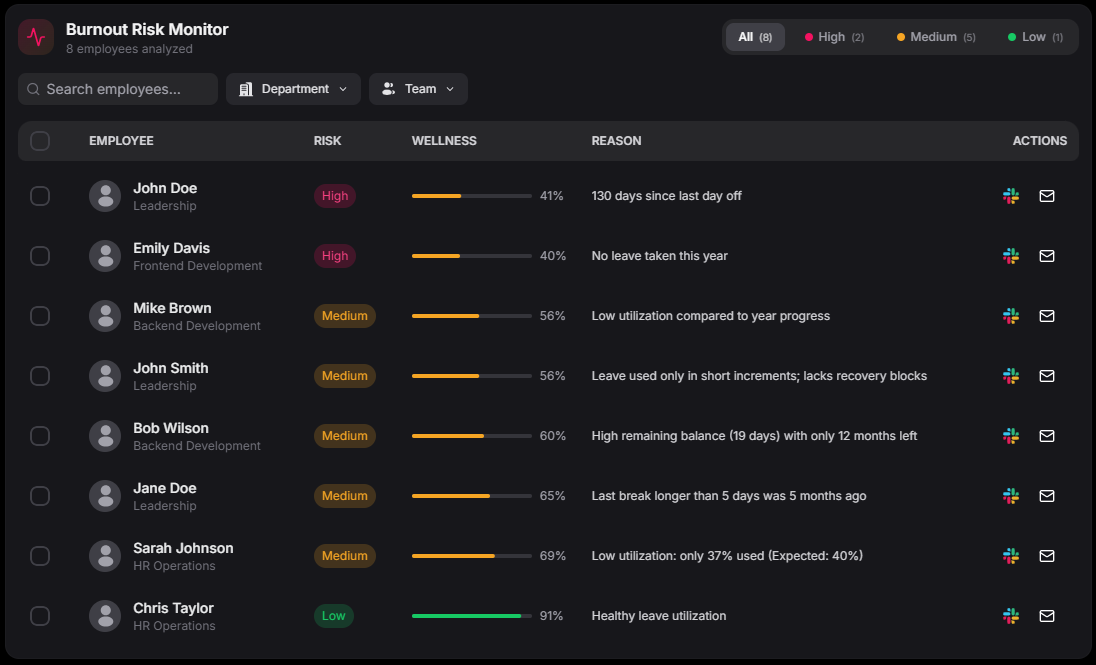This screenshot has height=665, width=1096.
Task: Show the Low risk tab
Action: tap(1035, 37)
